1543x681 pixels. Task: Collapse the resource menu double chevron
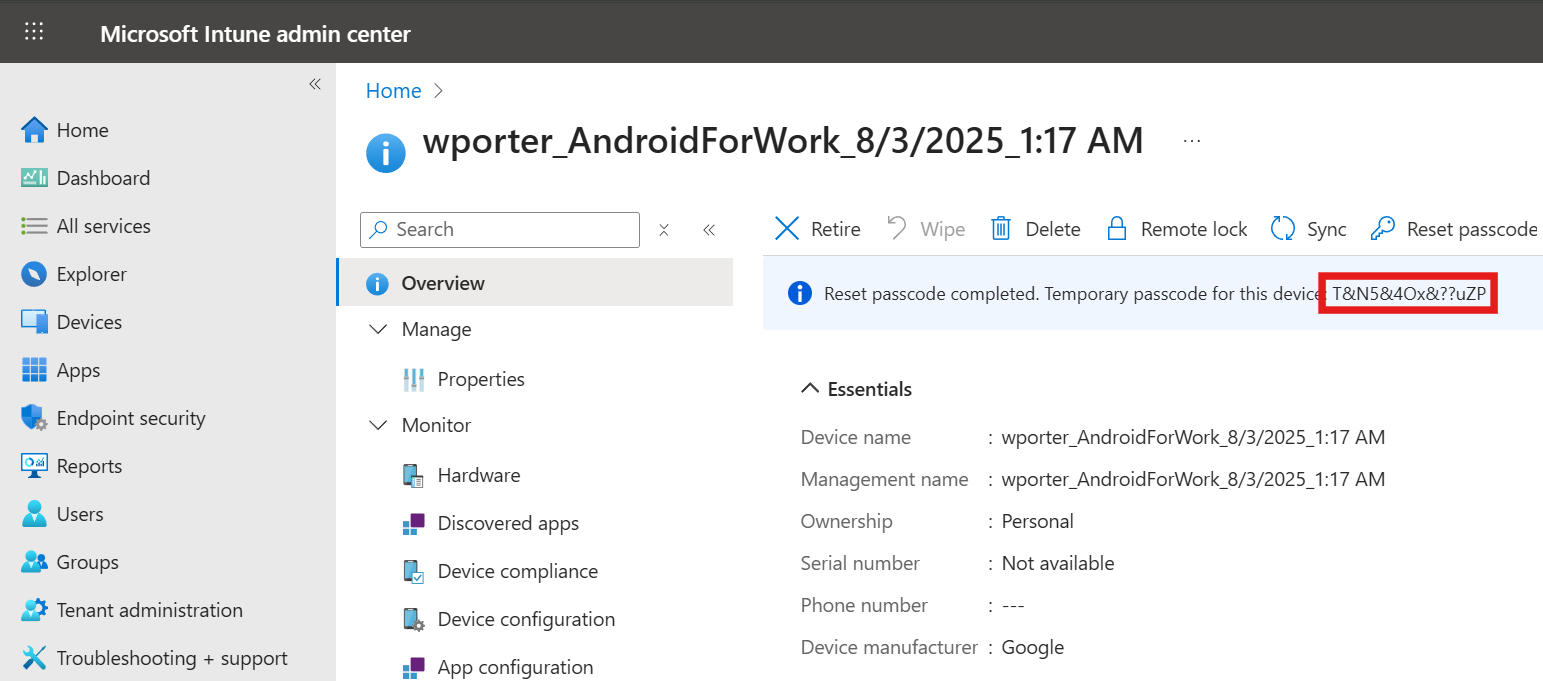pos(709,230)
